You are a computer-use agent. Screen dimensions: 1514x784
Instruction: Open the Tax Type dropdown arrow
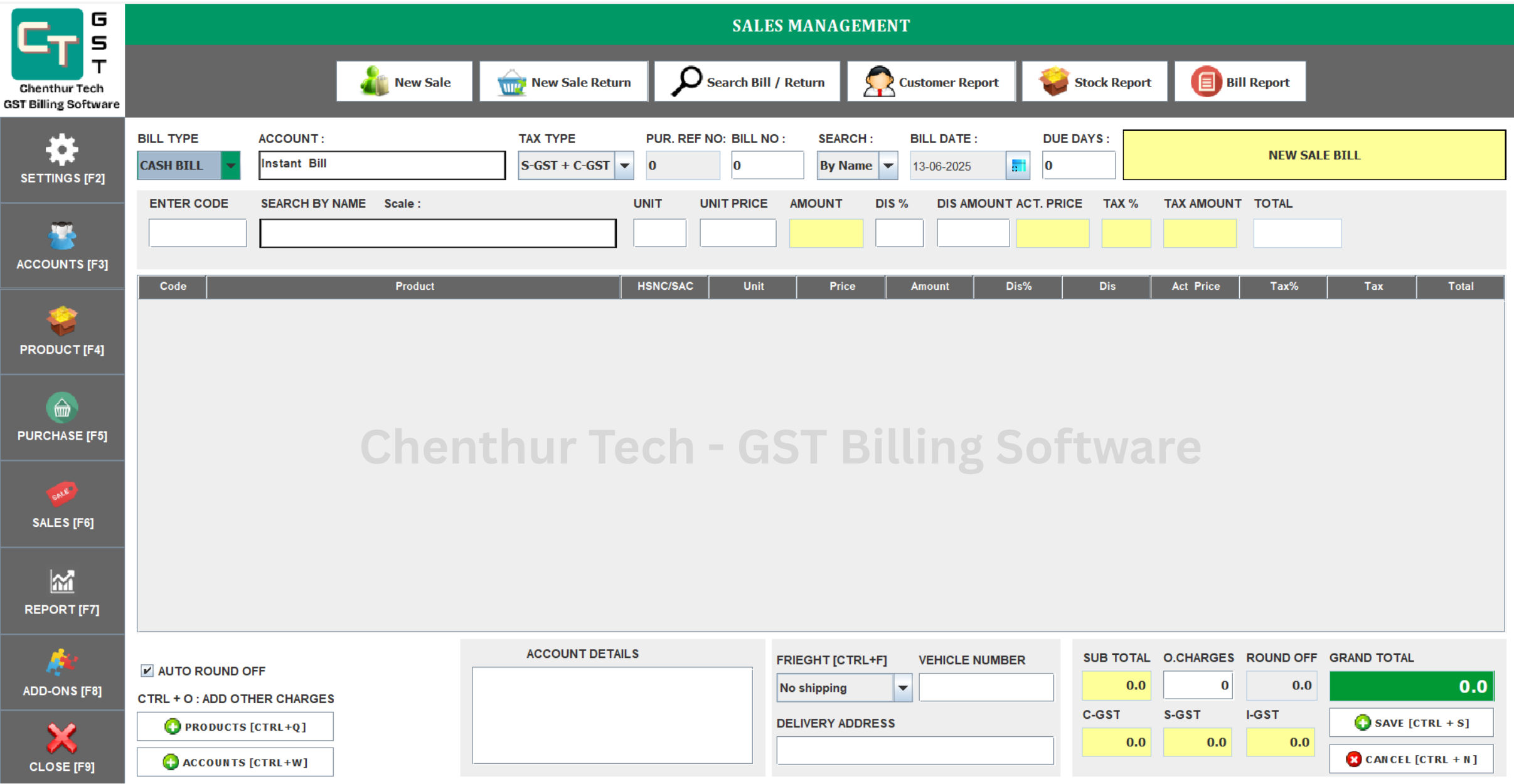click(x=624, y=166)
